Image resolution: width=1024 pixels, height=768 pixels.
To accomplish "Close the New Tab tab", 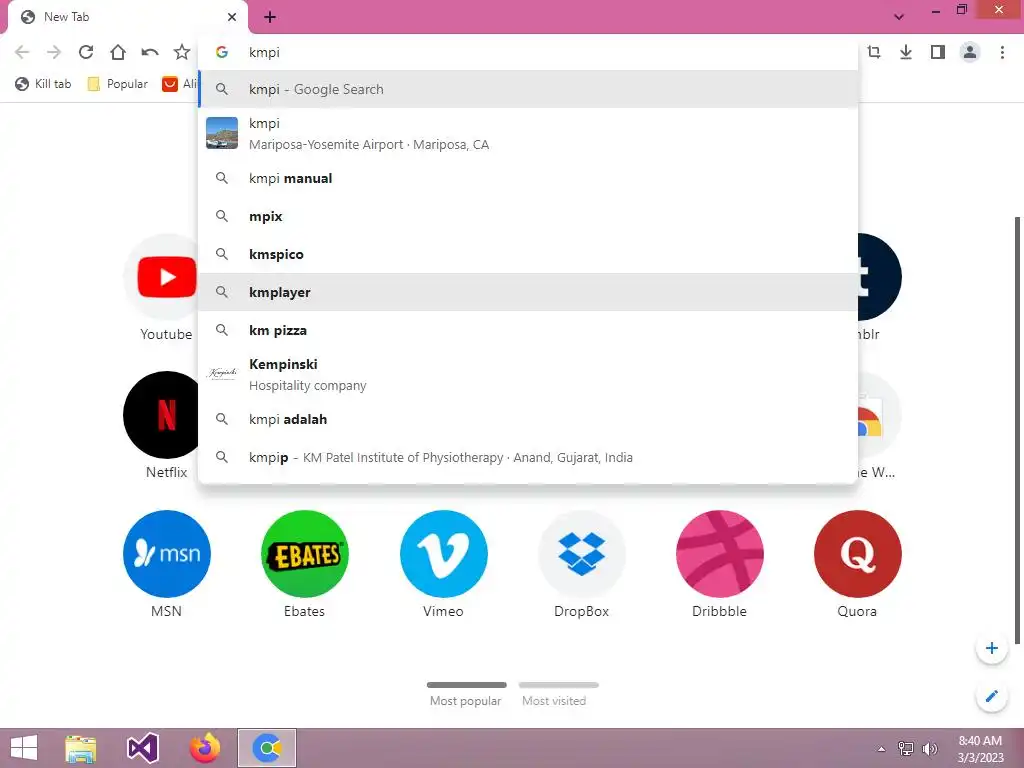I will (232, 17).
